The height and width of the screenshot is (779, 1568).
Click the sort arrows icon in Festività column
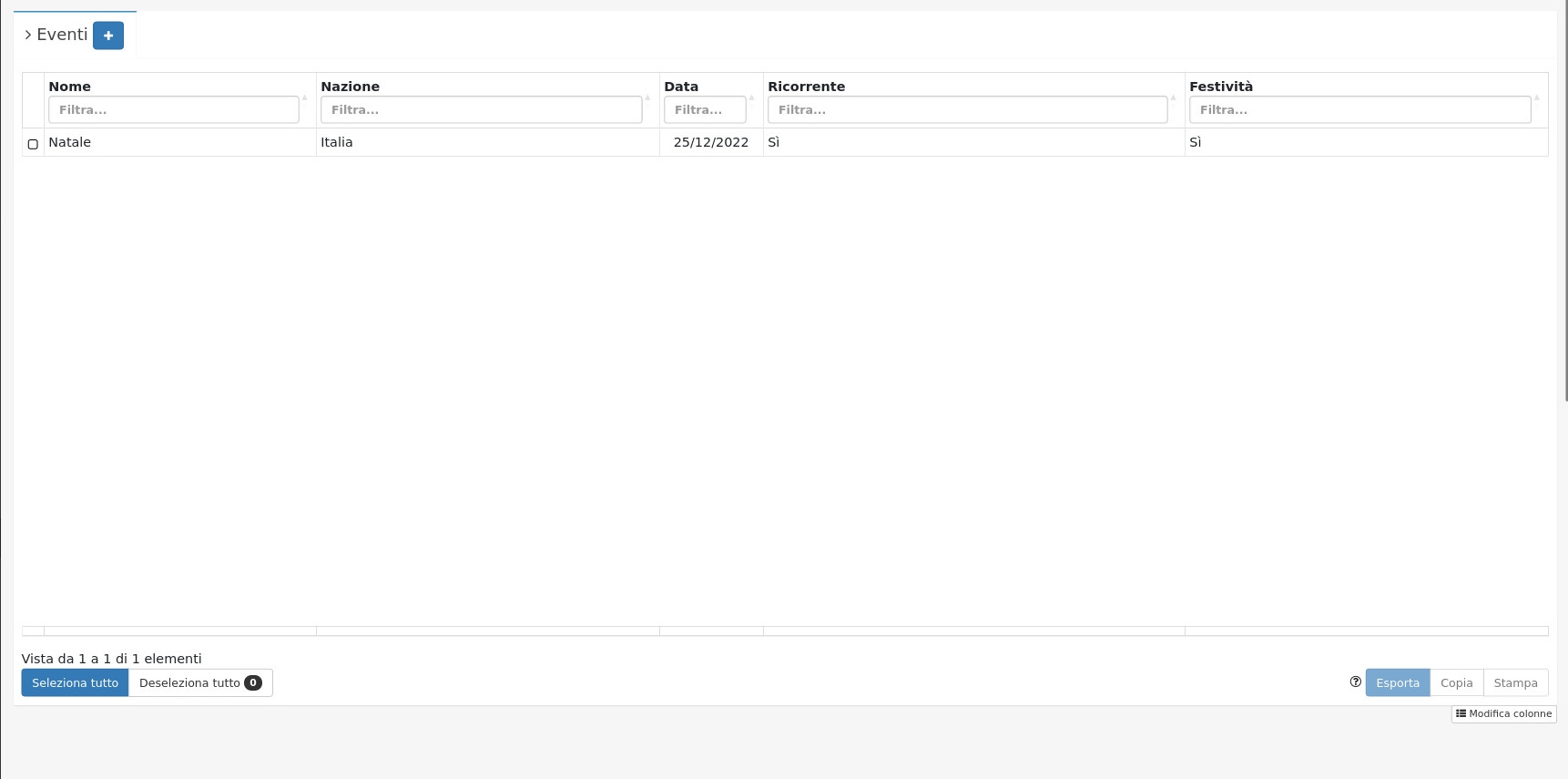coord(1536,97)
